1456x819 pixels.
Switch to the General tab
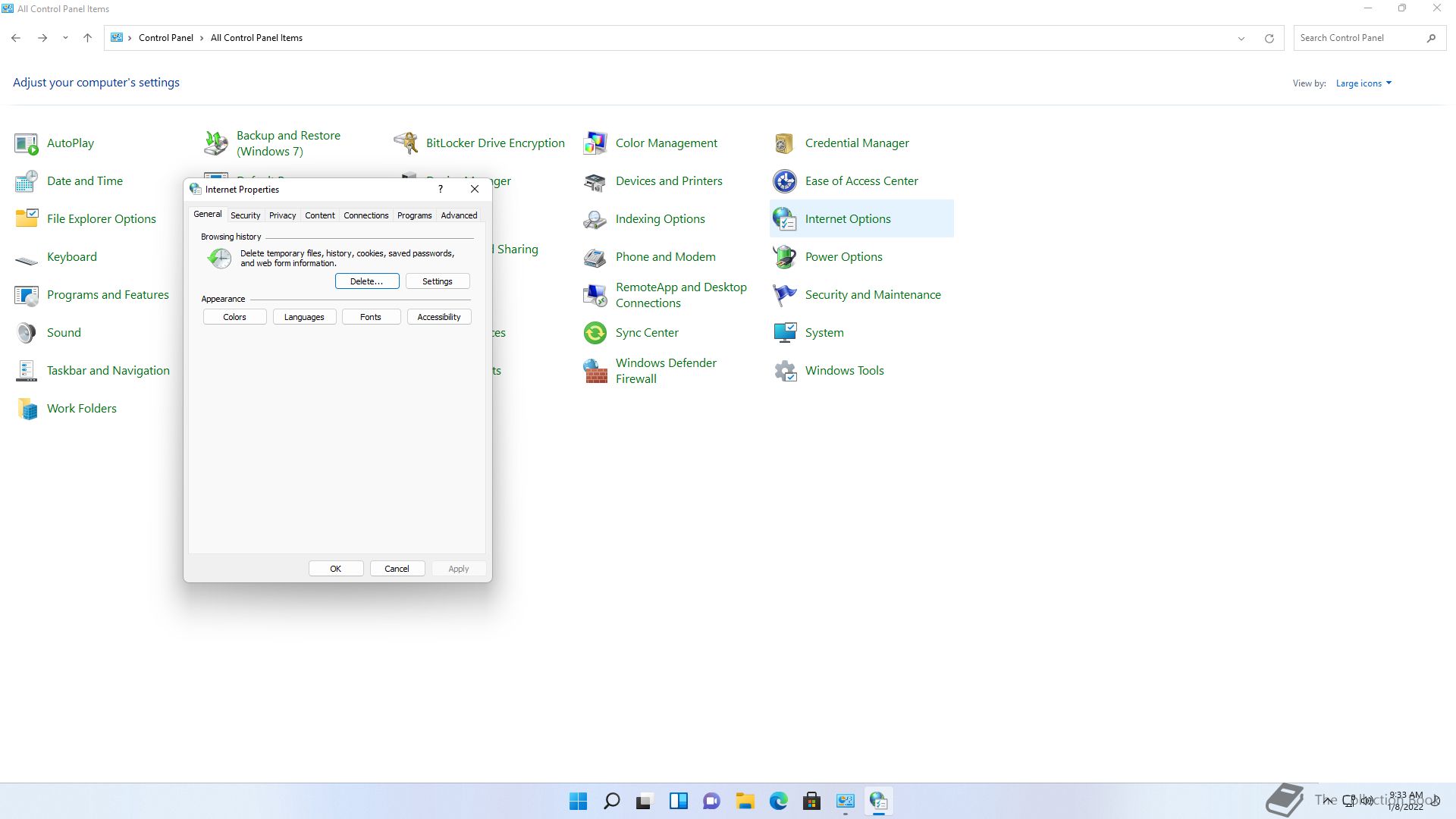(x=207, y=215)
